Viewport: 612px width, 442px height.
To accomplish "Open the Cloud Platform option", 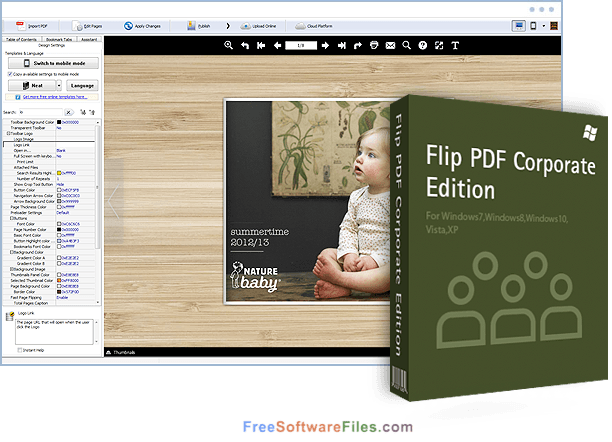I will [x=314, y=26].
